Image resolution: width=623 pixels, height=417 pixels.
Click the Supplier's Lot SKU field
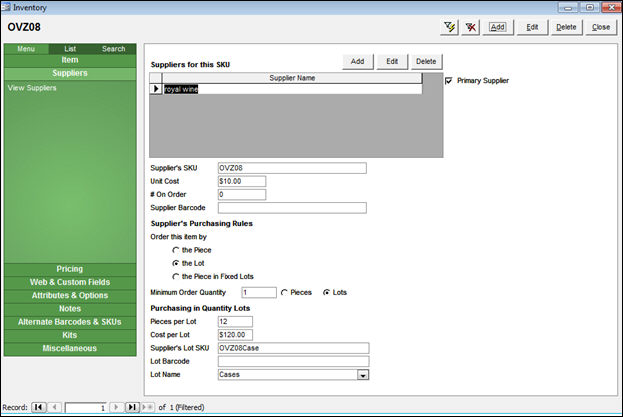[293, 348]
